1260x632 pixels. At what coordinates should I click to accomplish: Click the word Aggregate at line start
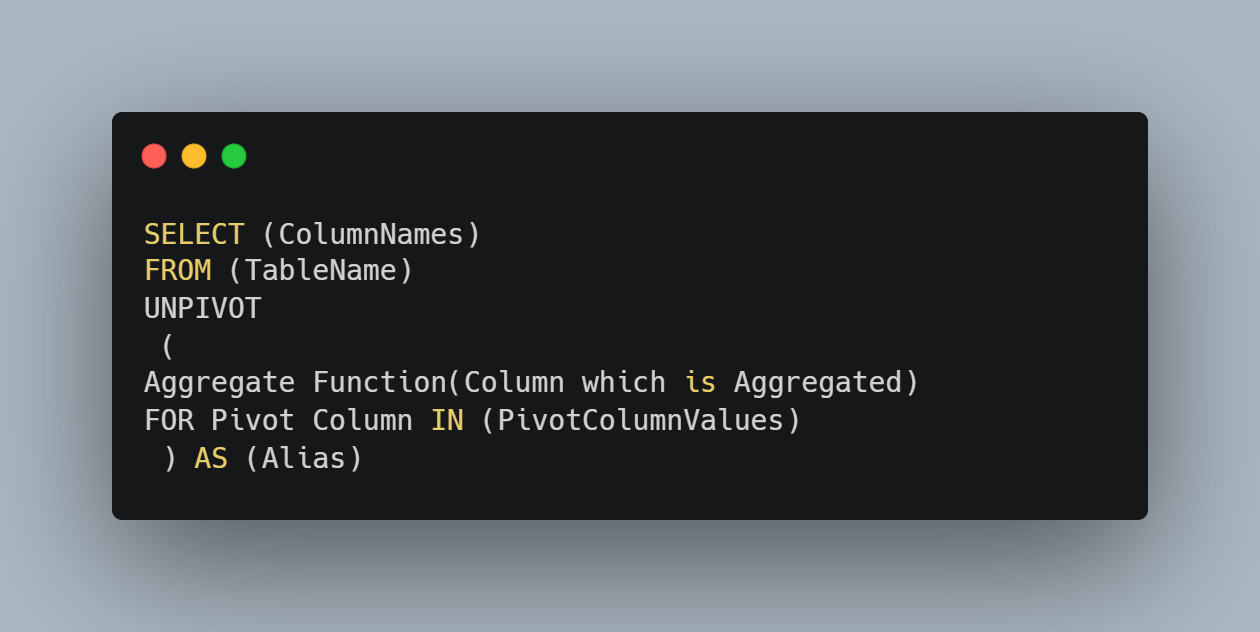click(219, 383)
